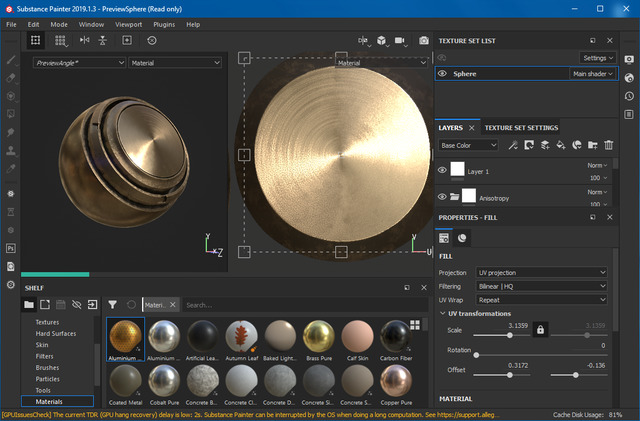Click the Settings button in Texture Set List

point(598,58)
